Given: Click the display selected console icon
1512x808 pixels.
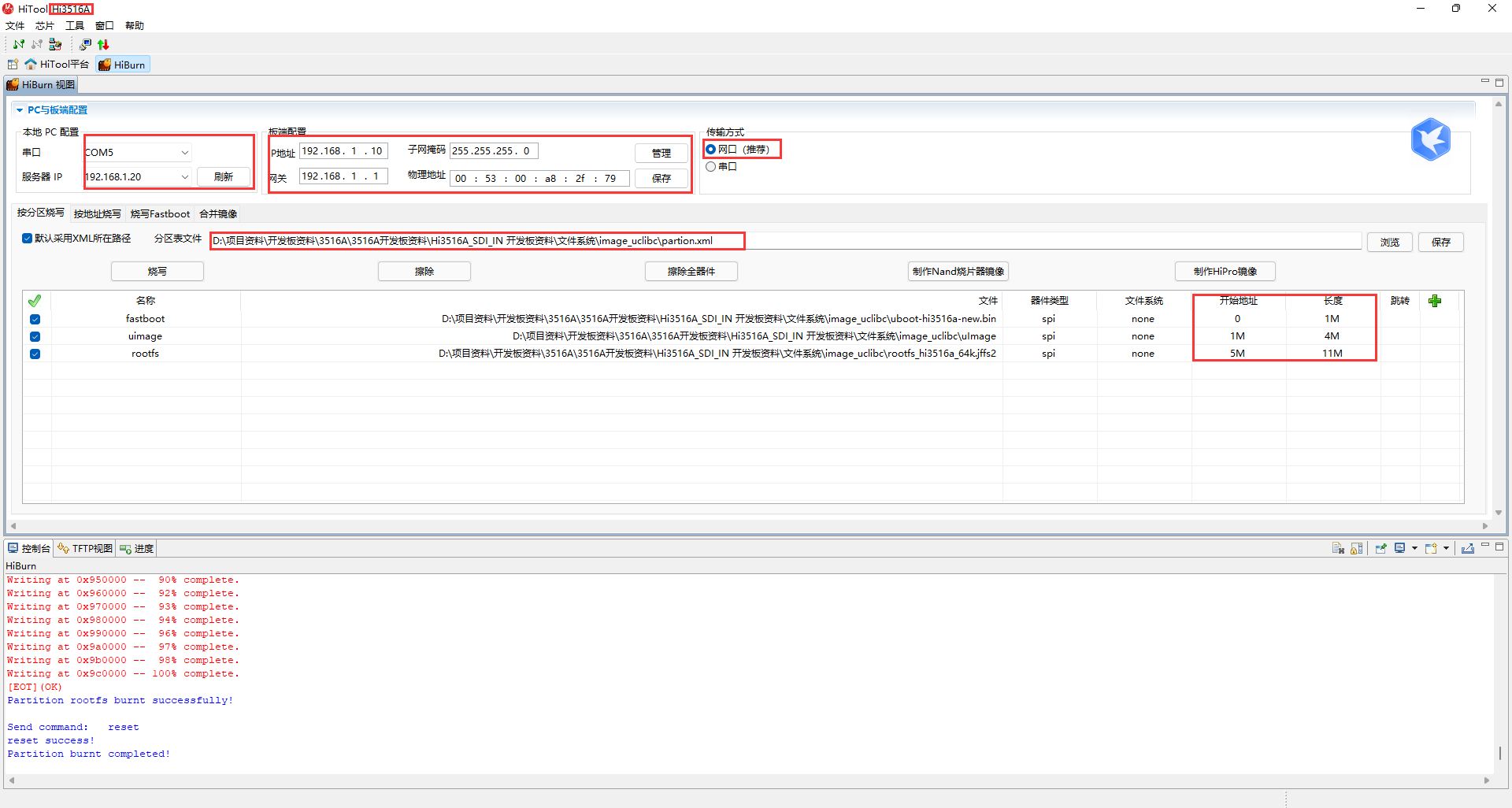Looking at the screenshot, I should pyautogui.click(x=1399, y=548).
